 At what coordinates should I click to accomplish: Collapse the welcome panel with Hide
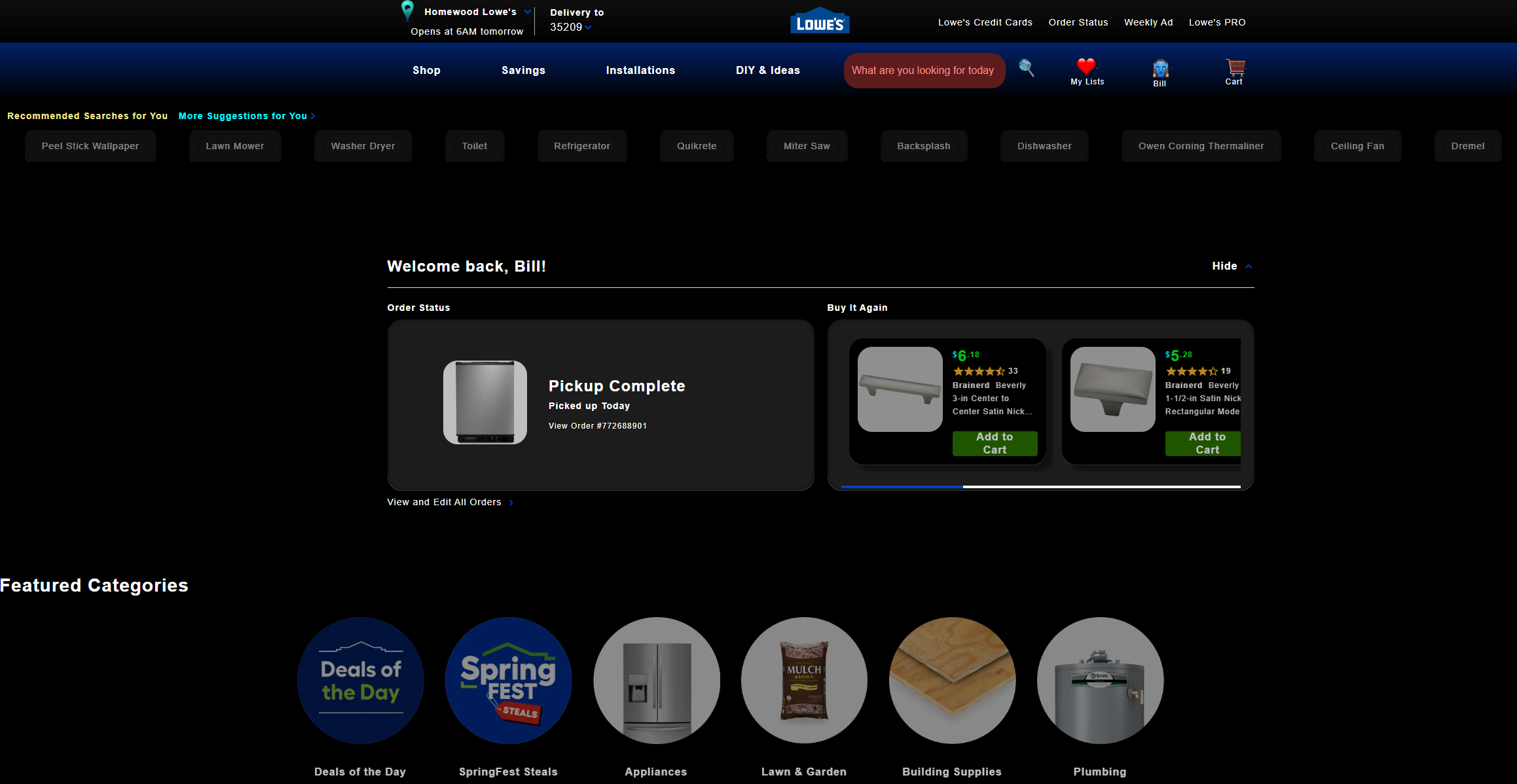[x=1232, y=266]
